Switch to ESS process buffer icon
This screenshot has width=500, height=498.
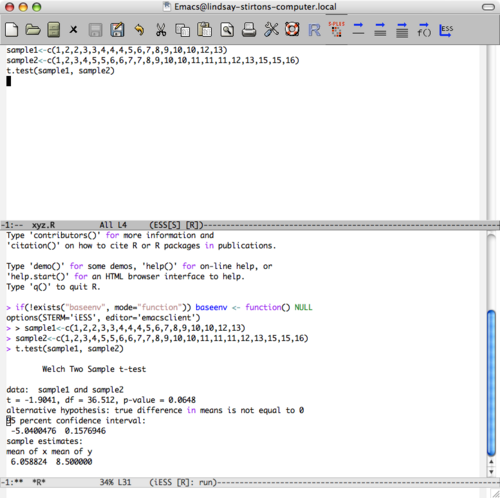tap(446, 30)
